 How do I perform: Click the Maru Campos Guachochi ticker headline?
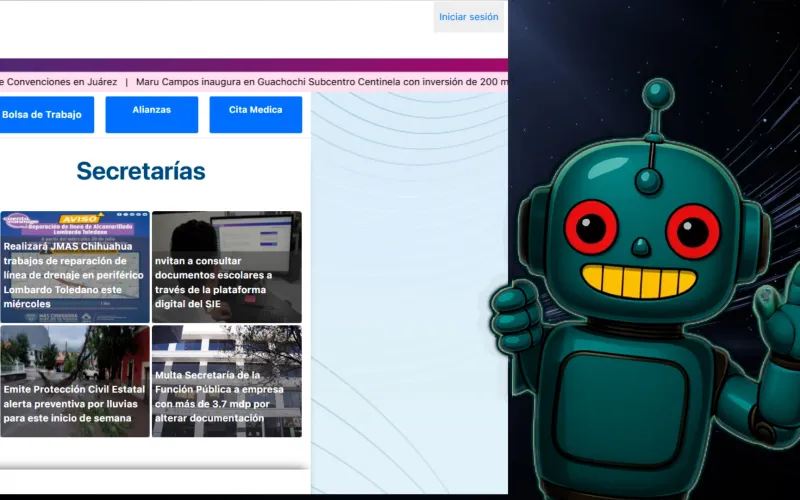point(322,82)
